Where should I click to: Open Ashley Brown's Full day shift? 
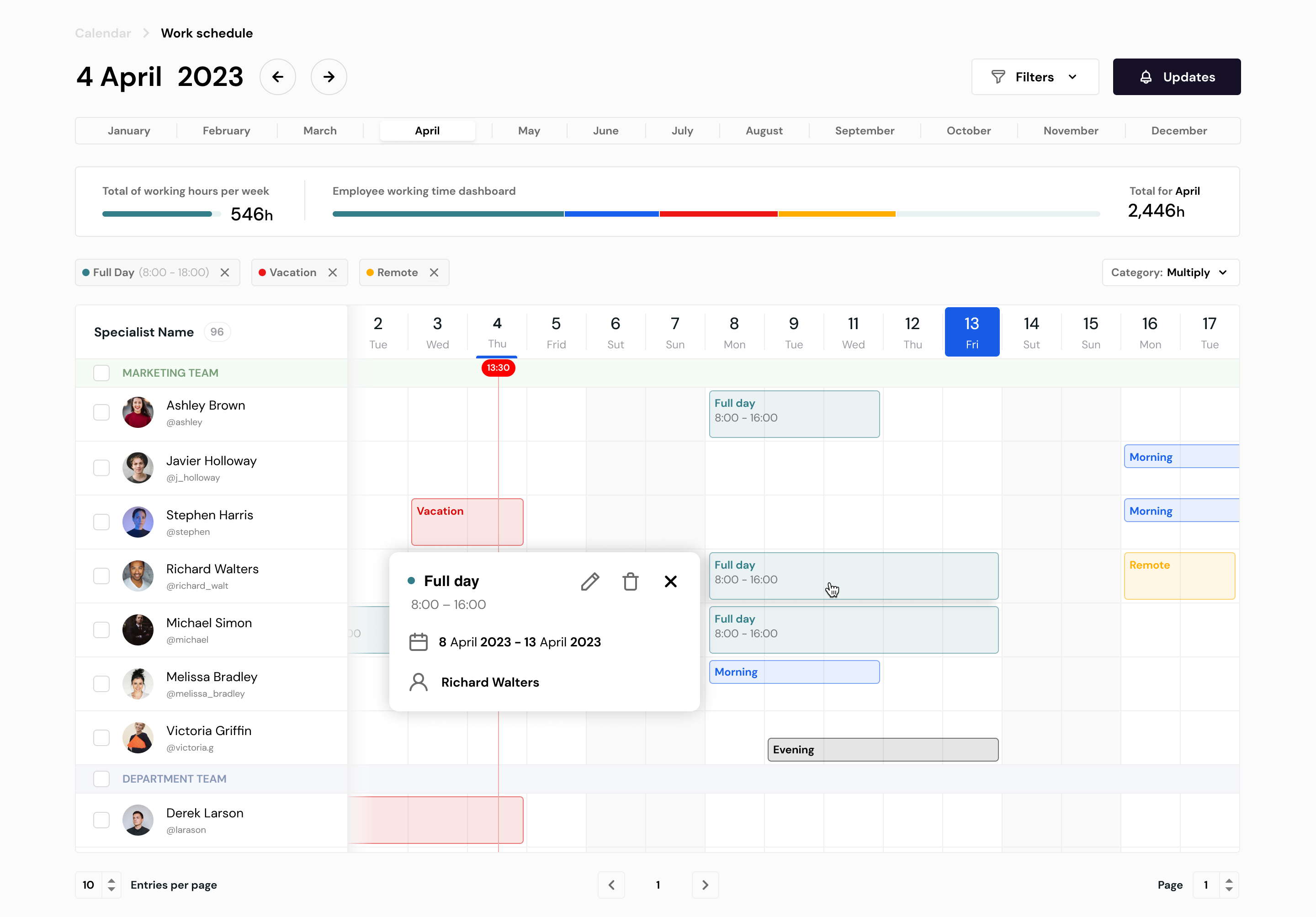pos(795,414)
